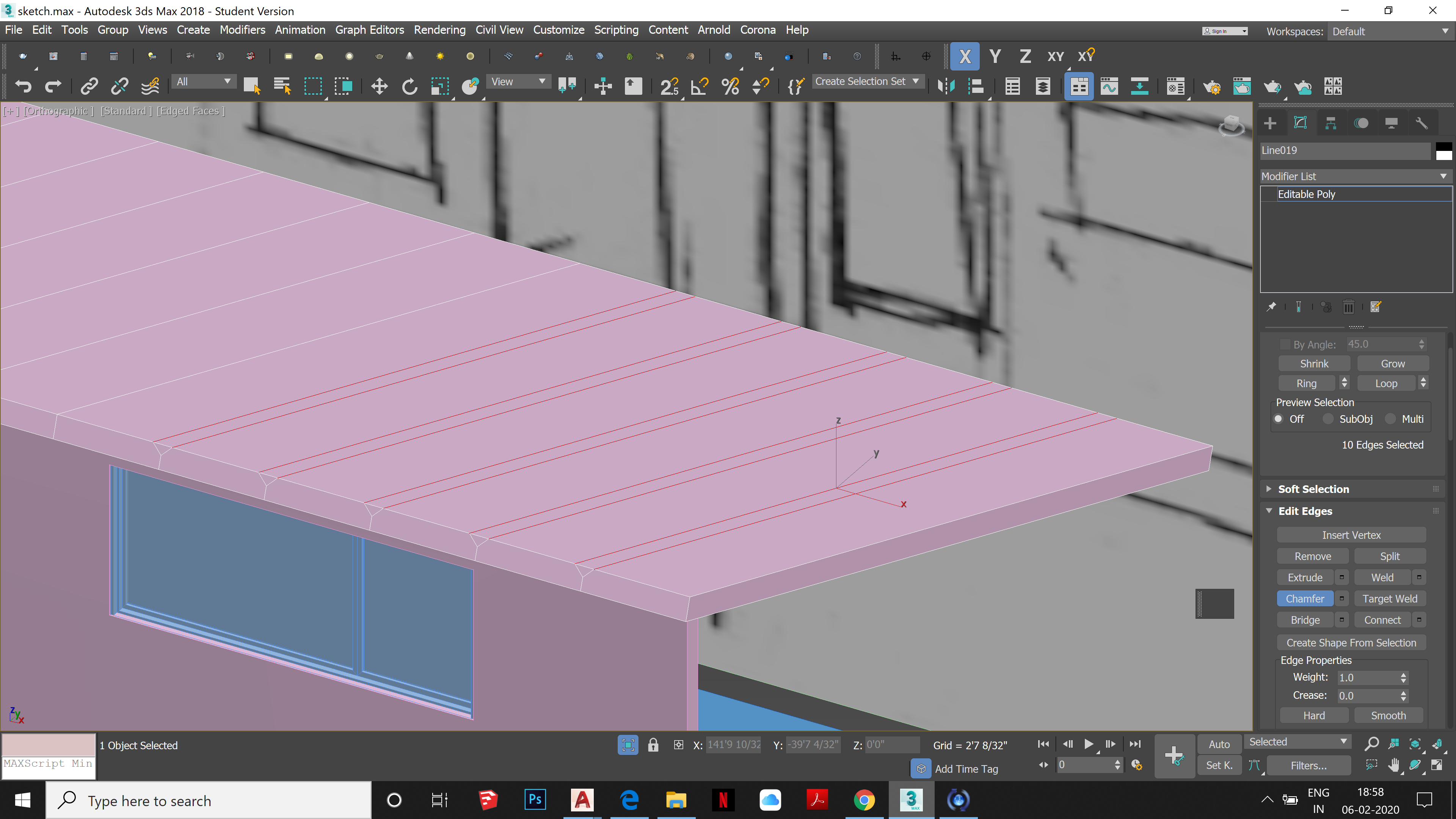Select the Off radio under Preview Selection

click(1279, 419)
